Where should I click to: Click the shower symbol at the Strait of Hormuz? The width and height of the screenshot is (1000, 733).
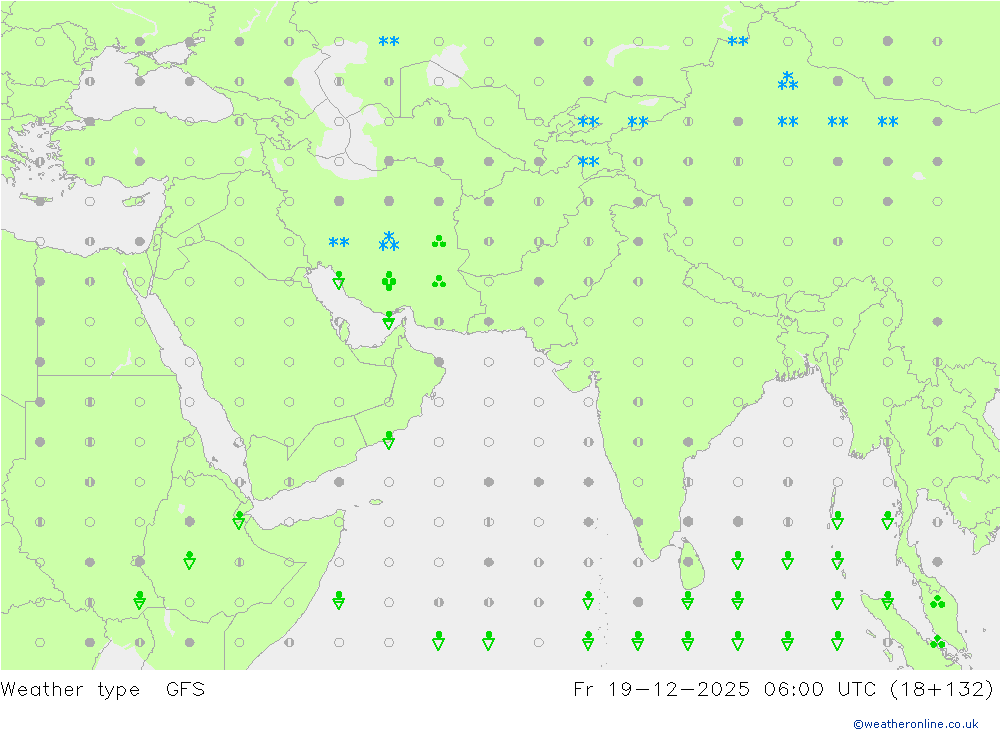pyautogui.click(x=389, y=320)
